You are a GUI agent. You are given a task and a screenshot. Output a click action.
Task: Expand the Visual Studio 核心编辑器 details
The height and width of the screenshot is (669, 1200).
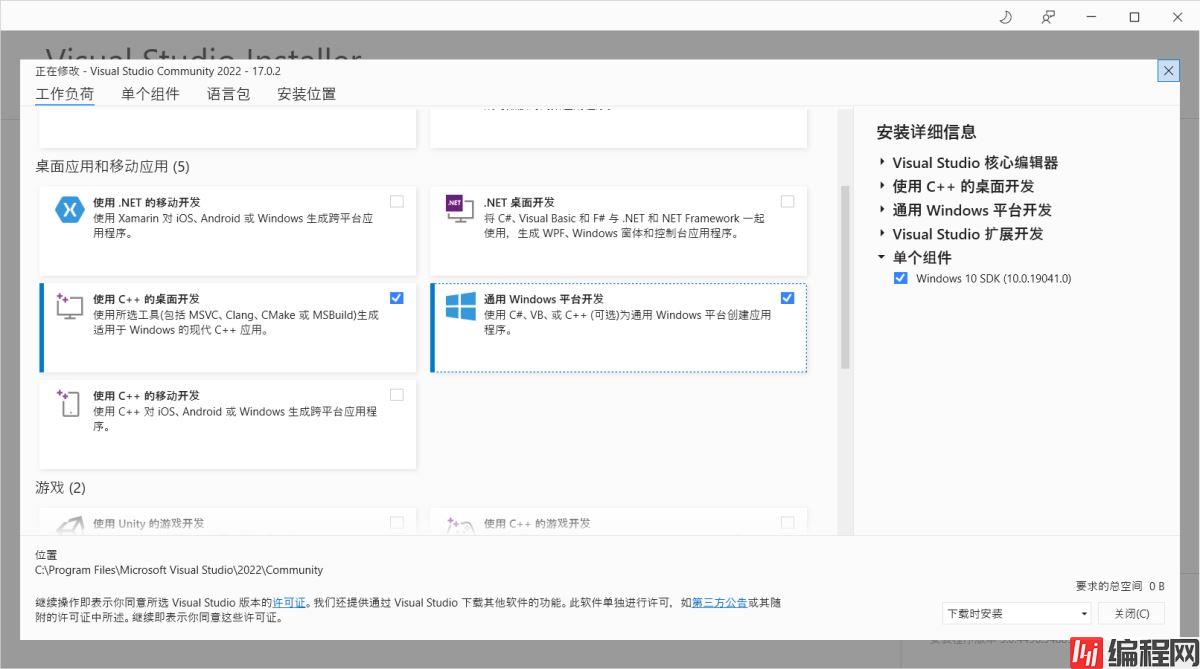(x=882, y=162)
